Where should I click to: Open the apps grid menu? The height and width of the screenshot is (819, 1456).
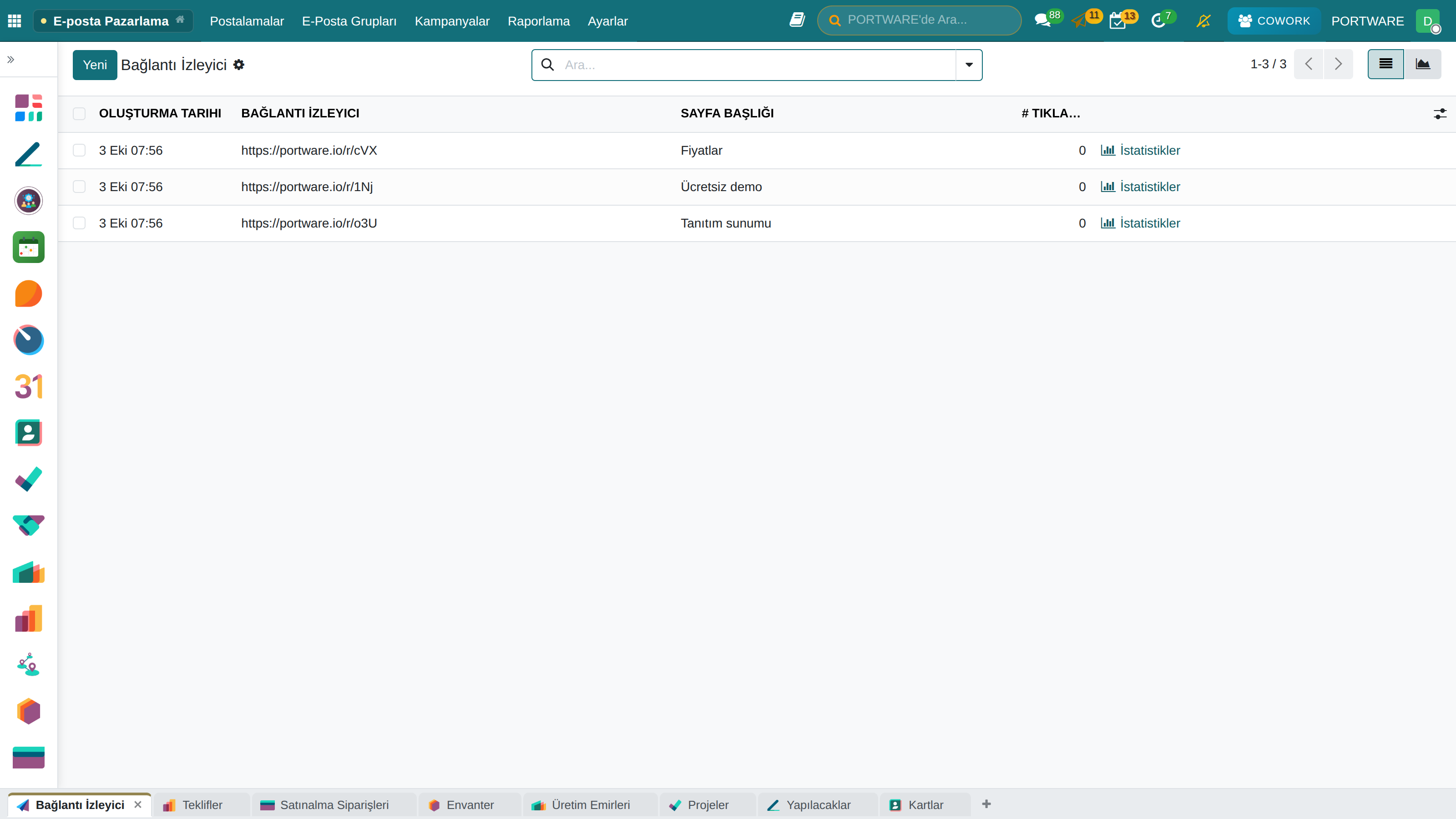pyautogui.click(x=14, y=21)
